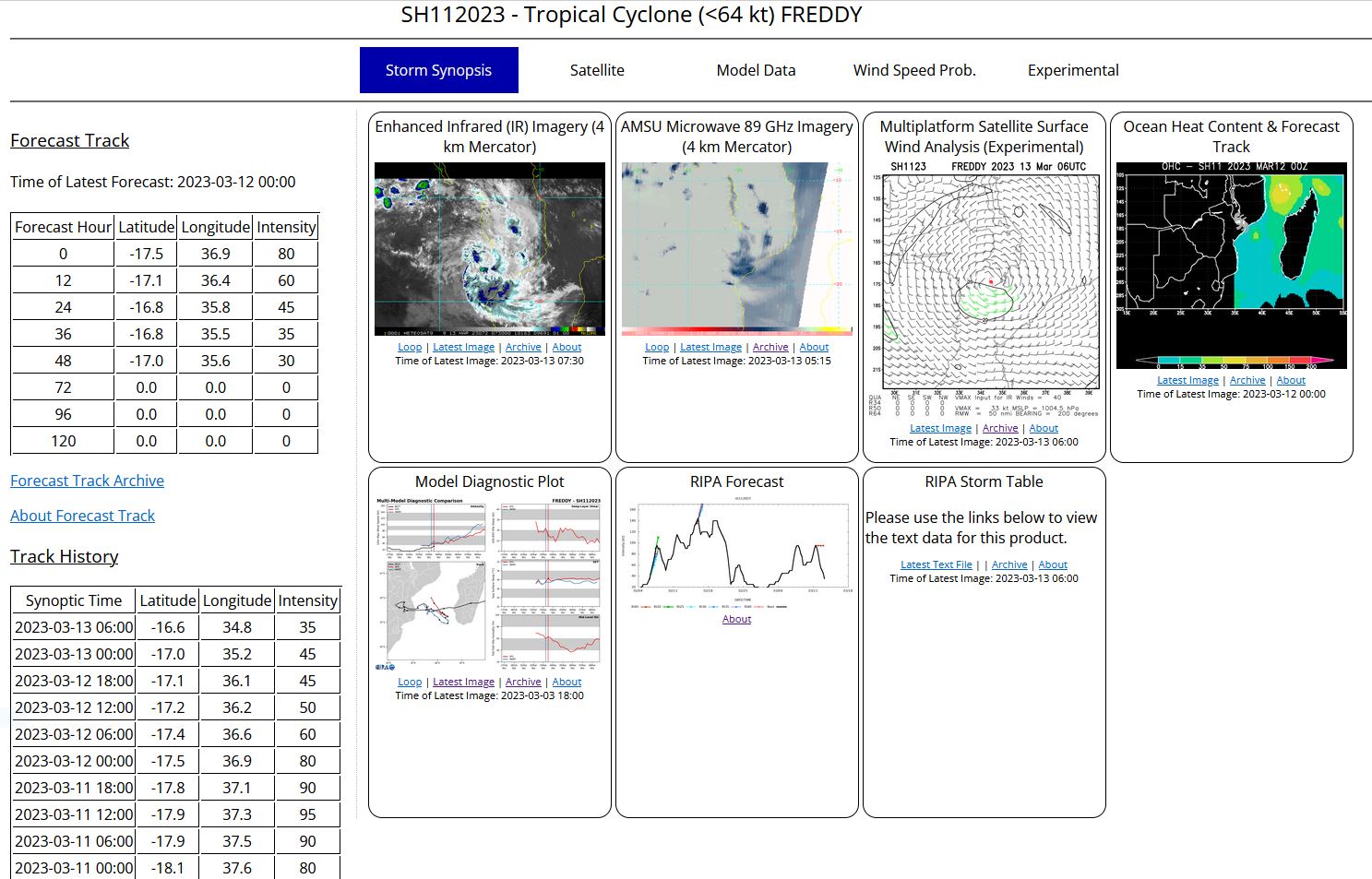Open the Model Data tab

click(756, 70)
